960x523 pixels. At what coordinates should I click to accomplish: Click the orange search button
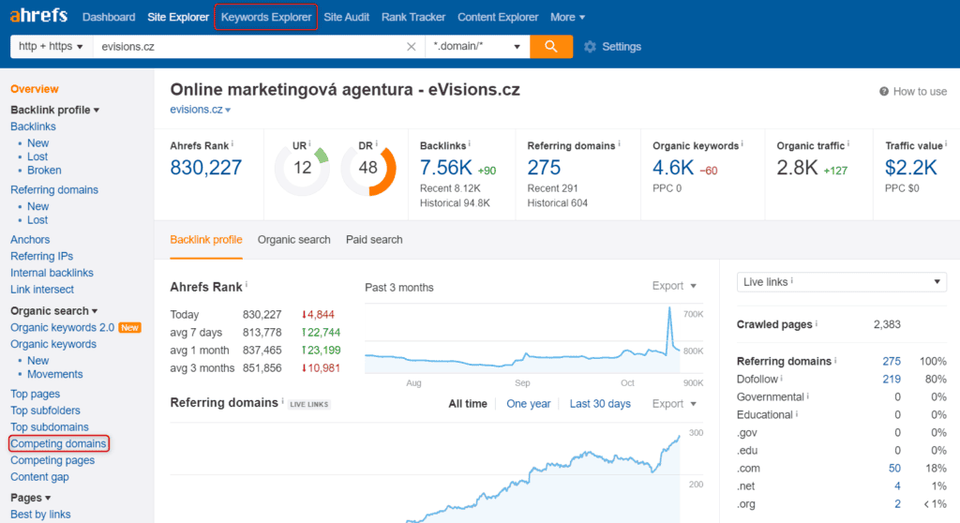tap(551, 47)
